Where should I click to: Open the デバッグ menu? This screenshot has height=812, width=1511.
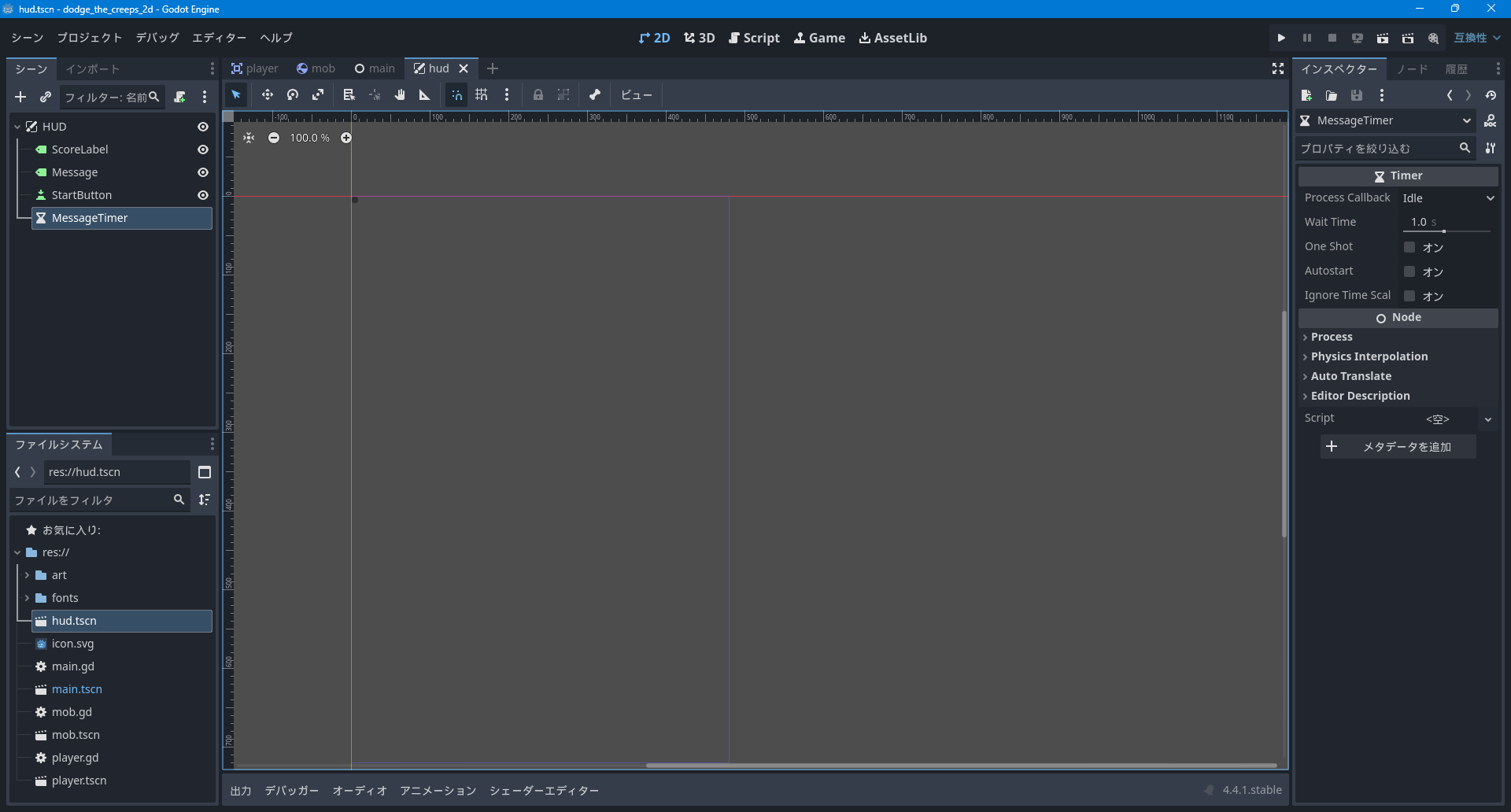pos(157,38)
